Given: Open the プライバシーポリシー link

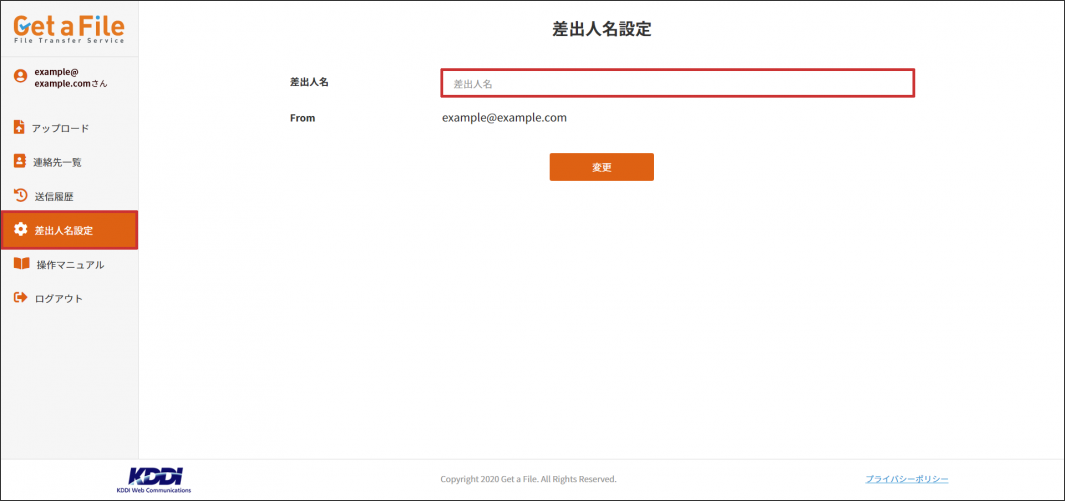Looking at the screenshot, I should [x=906, y=479].
